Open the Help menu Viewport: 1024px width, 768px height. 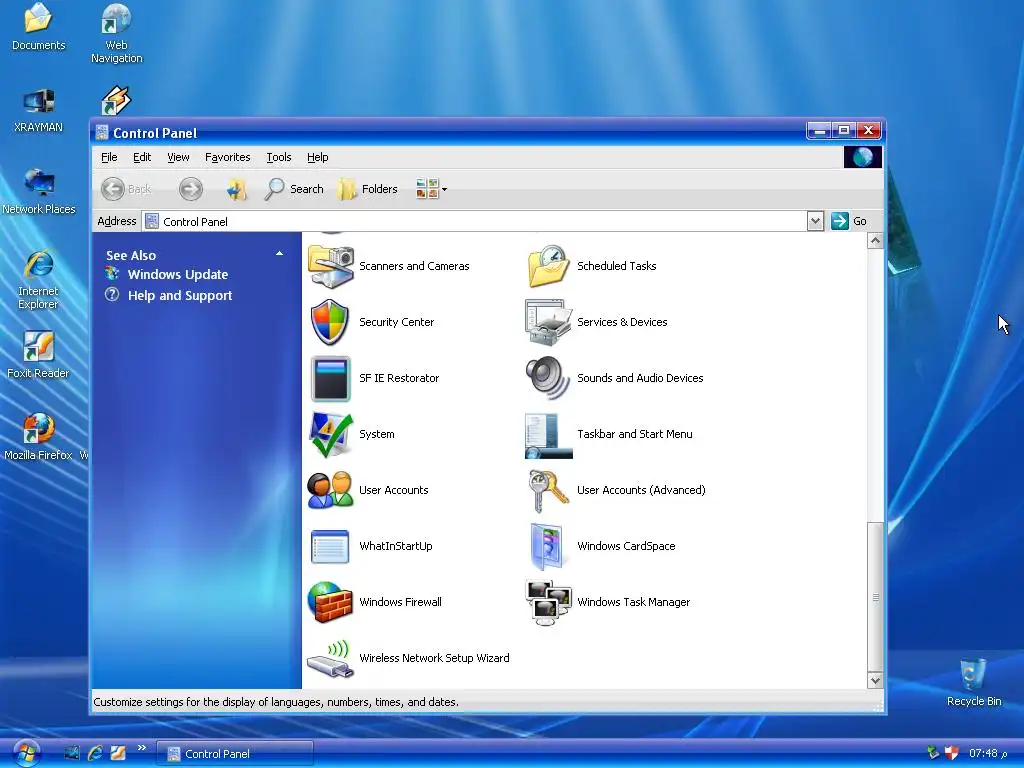pos(317,157)
